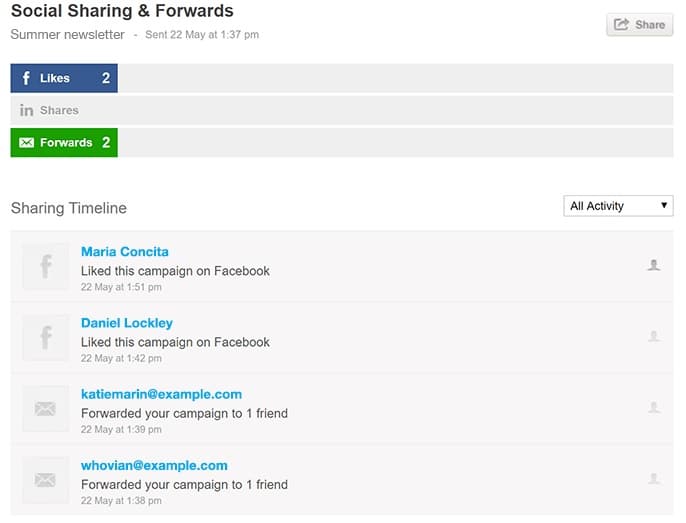Click the Summer newsletter campaign name
This screenshot has width=686, height=523.
67,35
